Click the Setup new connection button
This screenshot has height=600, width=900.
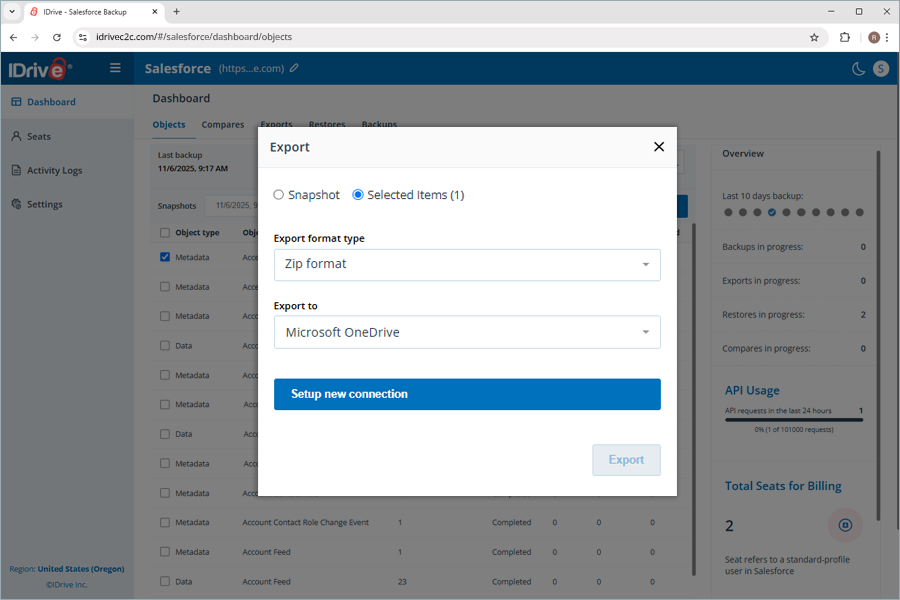(x=467, y=394)
